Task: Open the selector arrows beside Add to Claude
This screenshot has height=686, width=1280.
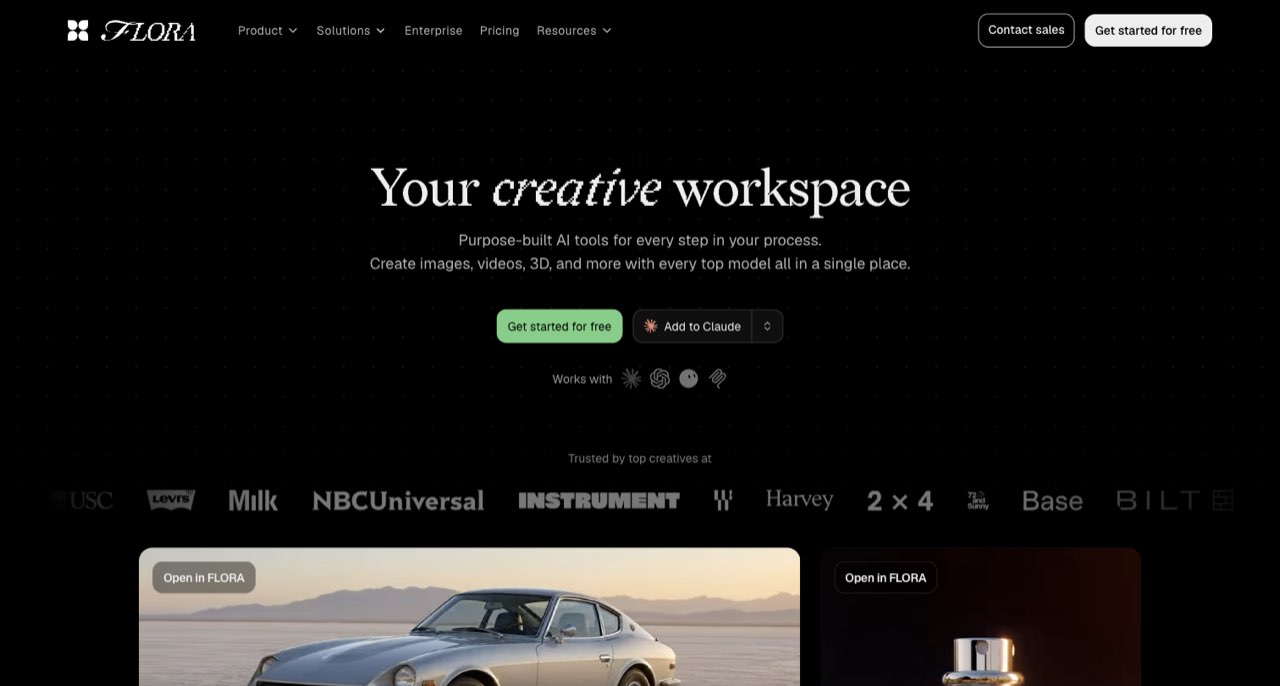Action: point(768,326)
